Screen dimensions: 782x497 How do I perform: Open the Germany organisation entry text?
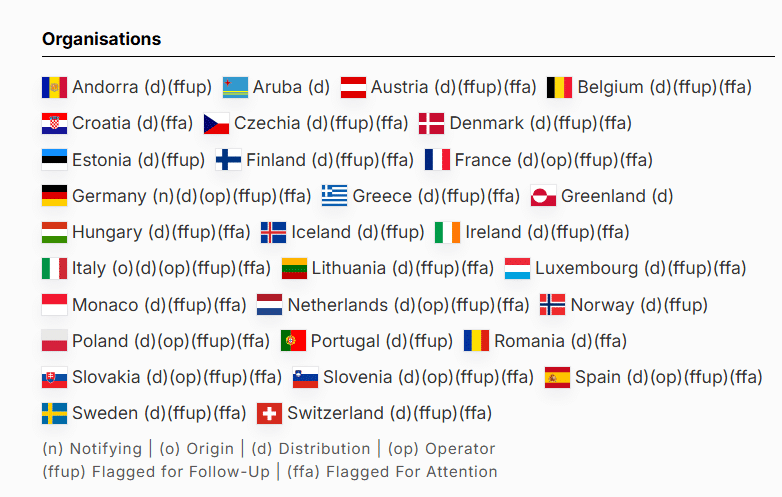[x=192, y=196]
